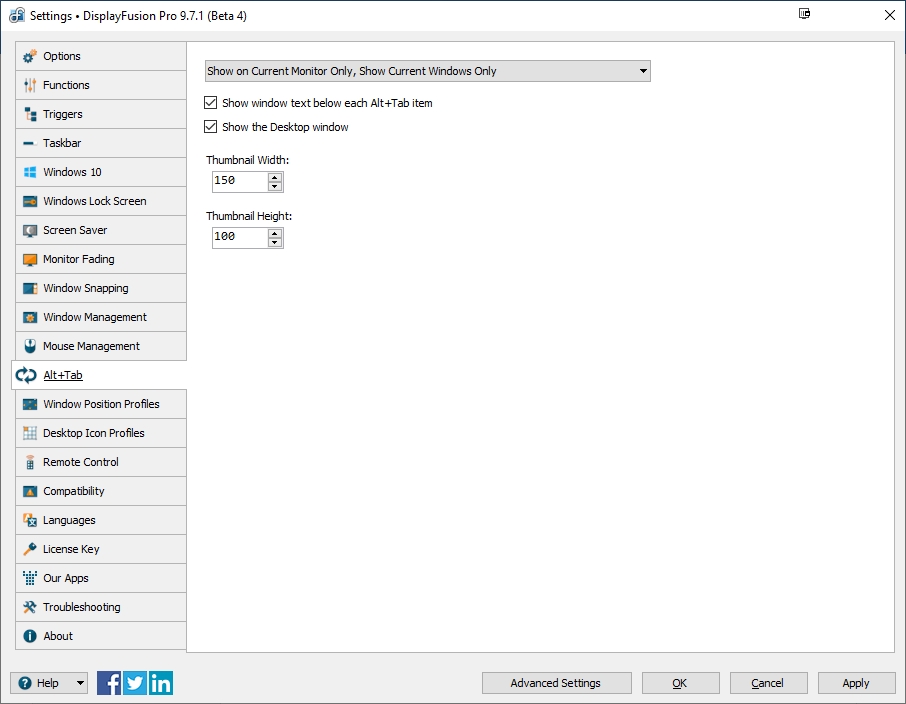Click the Screen Saver icon in sidebar
The height and width of the screenshot is (704, 906).
point(30,230)
